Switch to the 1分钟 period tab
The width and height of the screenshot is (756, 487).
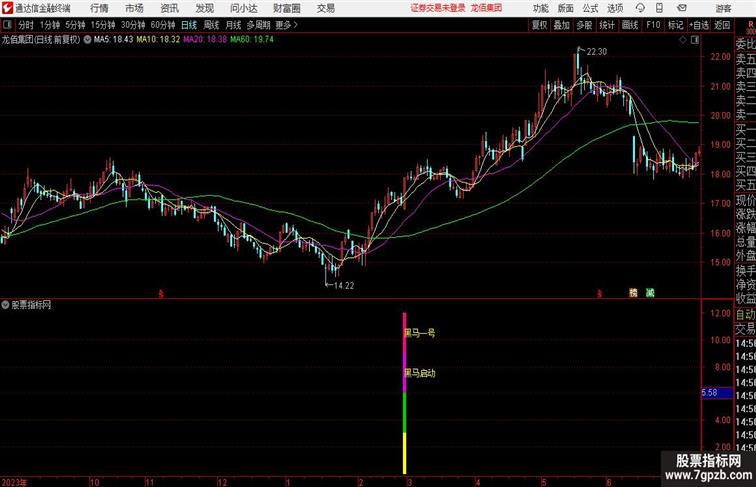click(x=50, y=25)
